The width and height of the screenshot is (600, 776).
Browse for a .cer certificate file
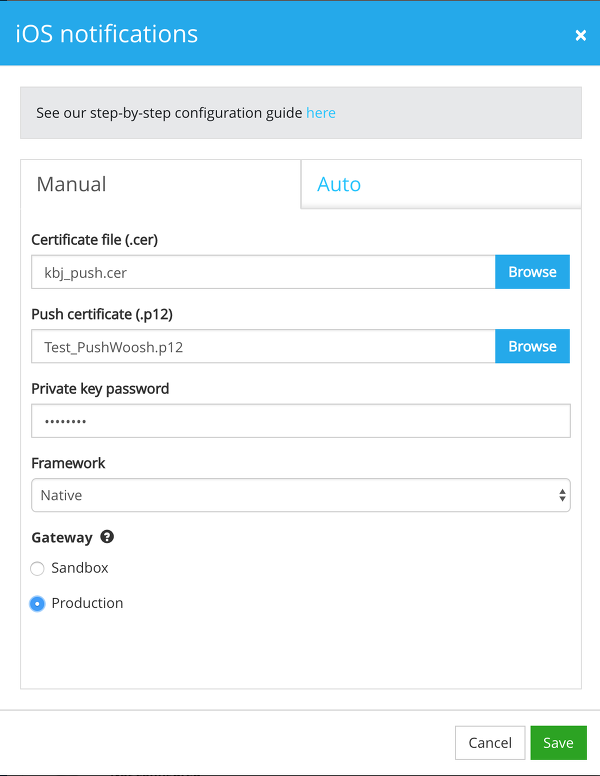(x=532, y=272)
